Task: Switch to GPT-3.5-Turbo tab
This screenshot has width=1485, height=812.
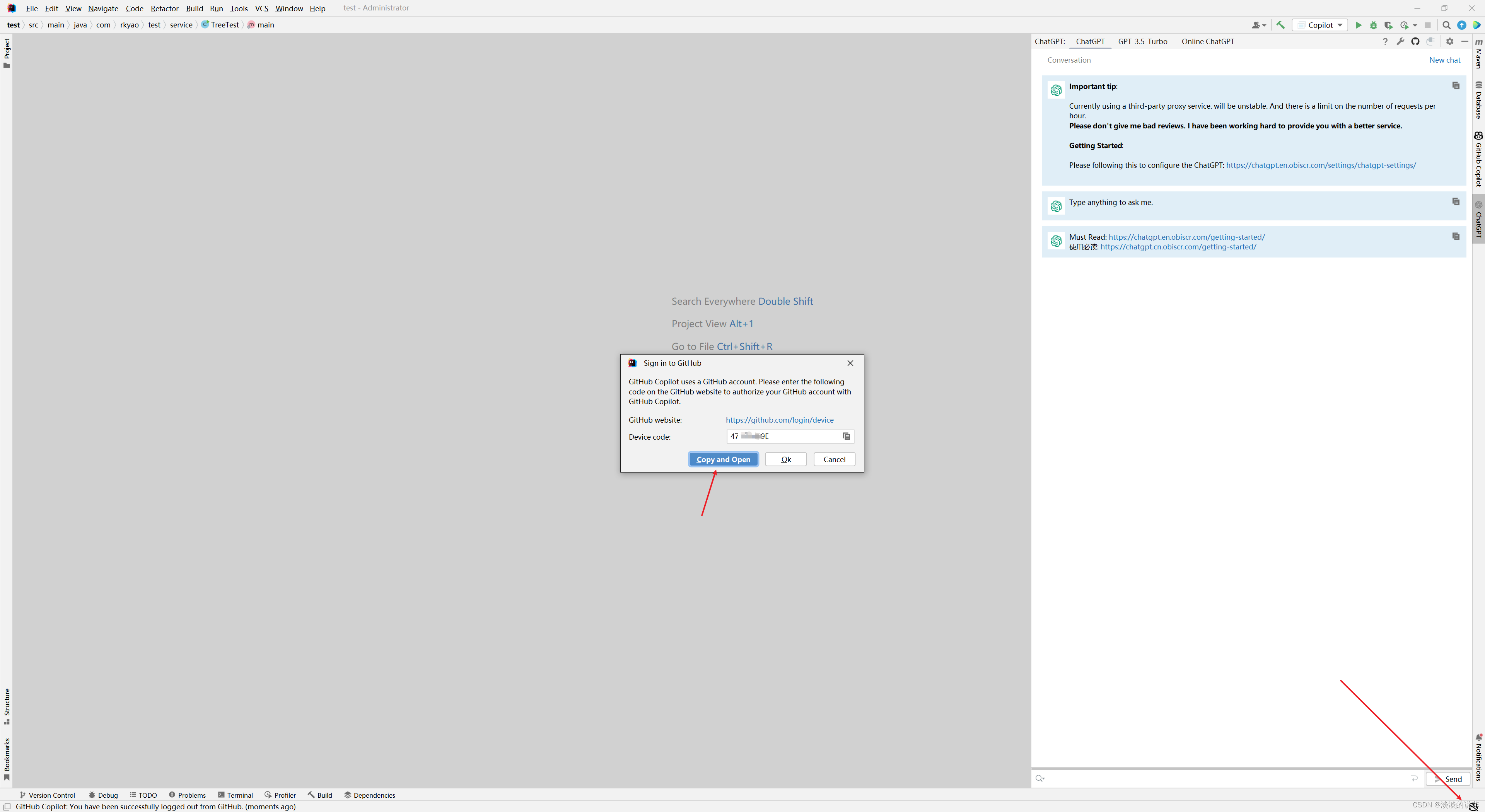Action: (1143, 41)
